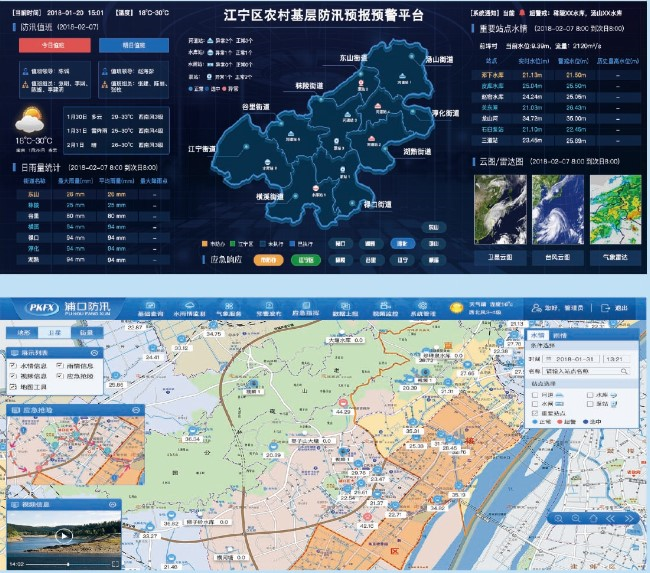Screen dimensions: 650x573
Task: Open 预警发布 navigation icon
Action: point(269,306)
